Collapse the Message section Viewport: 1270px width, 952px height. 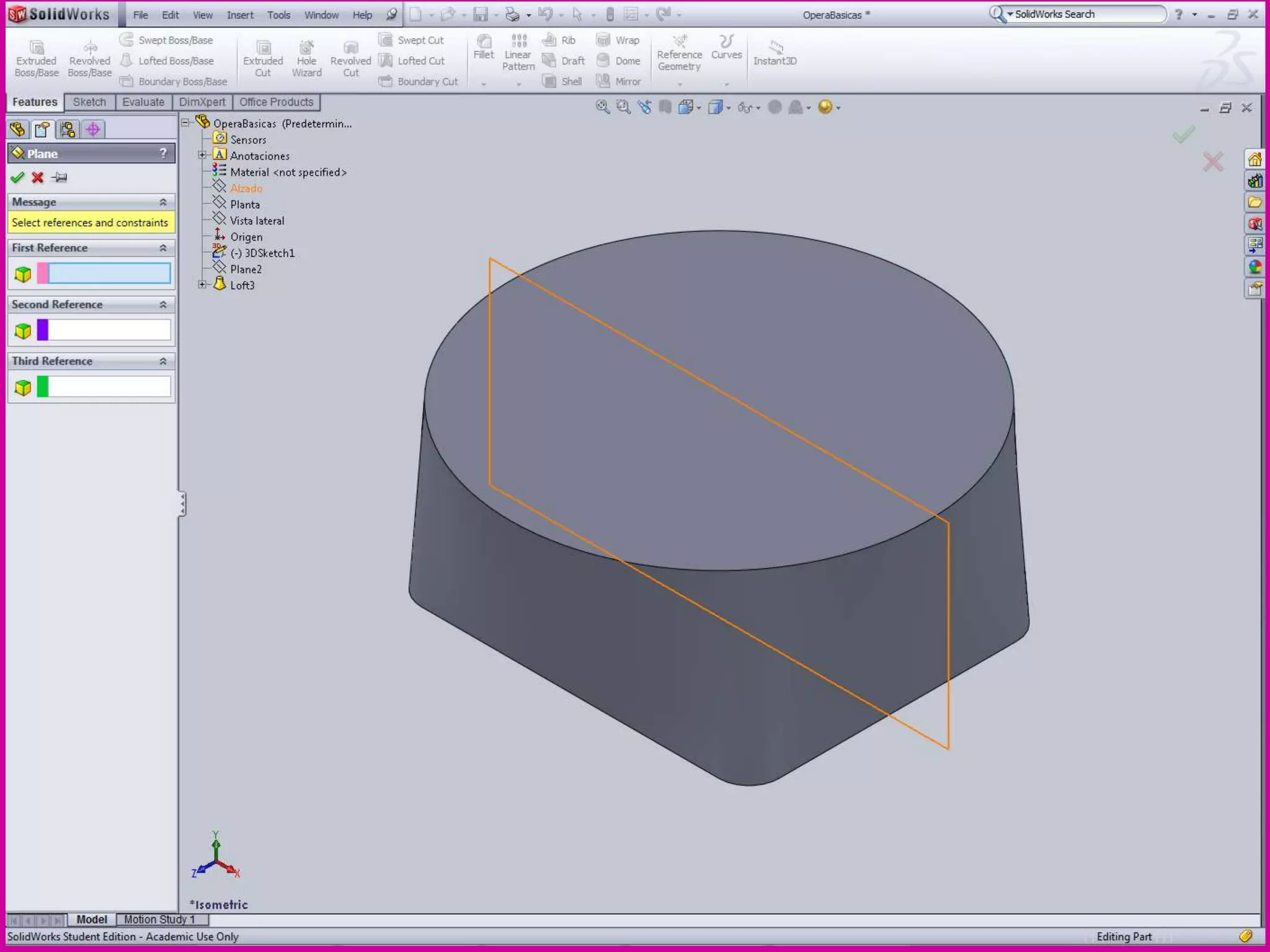click(163, 202)
